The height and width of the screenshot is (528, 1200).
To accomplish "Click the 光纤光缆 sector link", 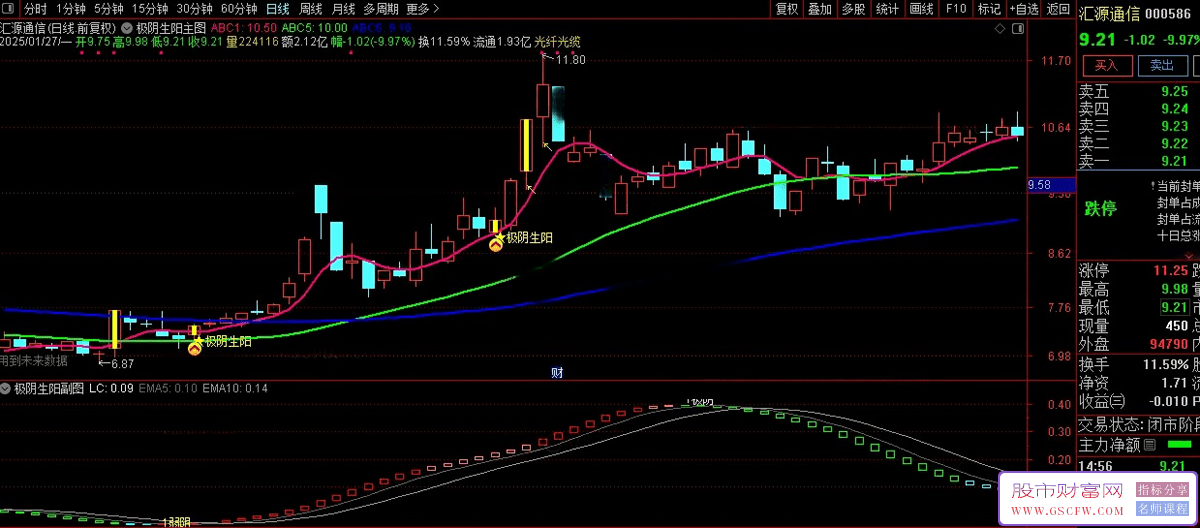I will [x=557, y=41].
